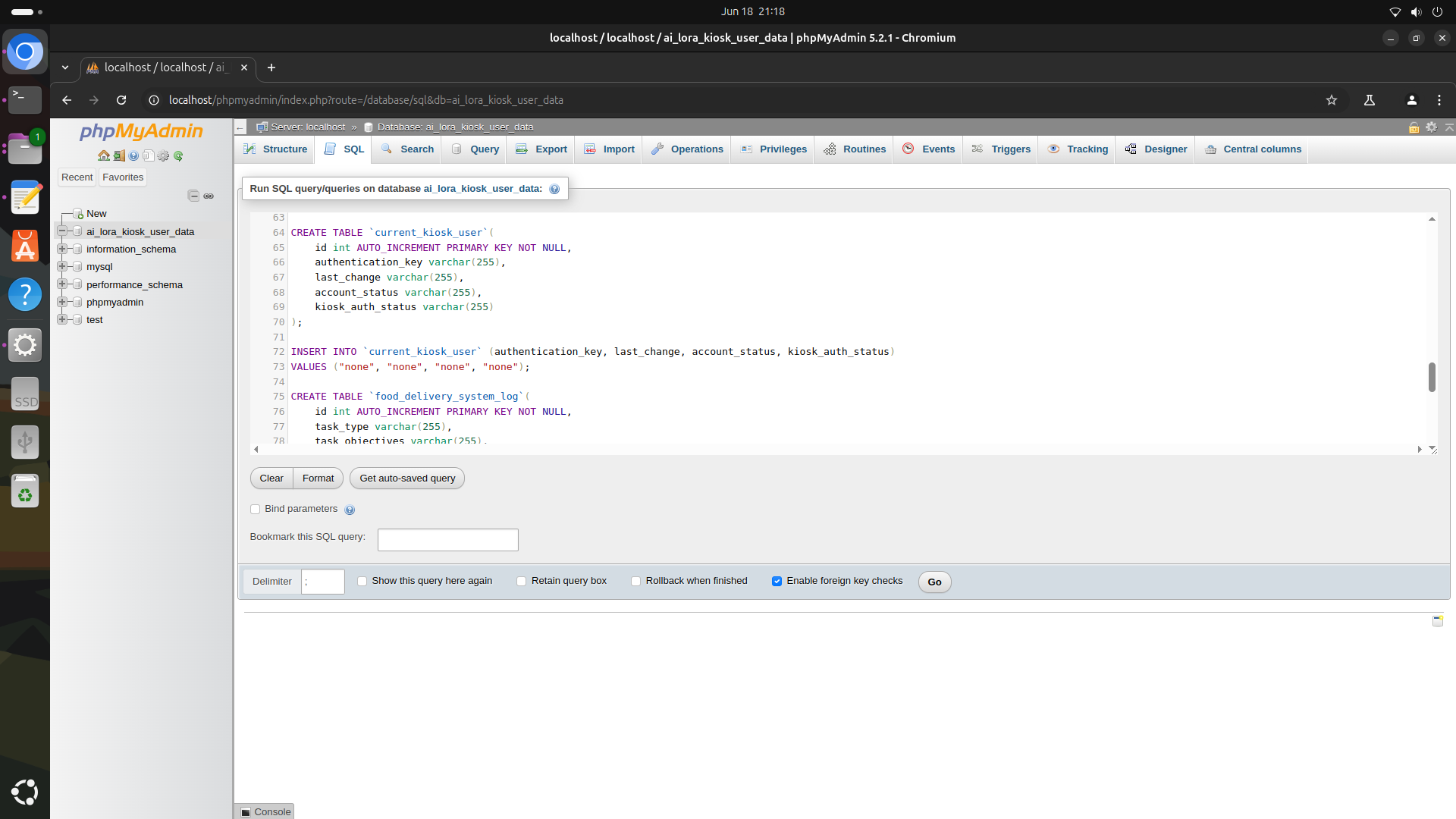Image resolution: width=1456 pixels, height=819 pixels.
Task: Click the Go button to run query
Action: [934, 582]
